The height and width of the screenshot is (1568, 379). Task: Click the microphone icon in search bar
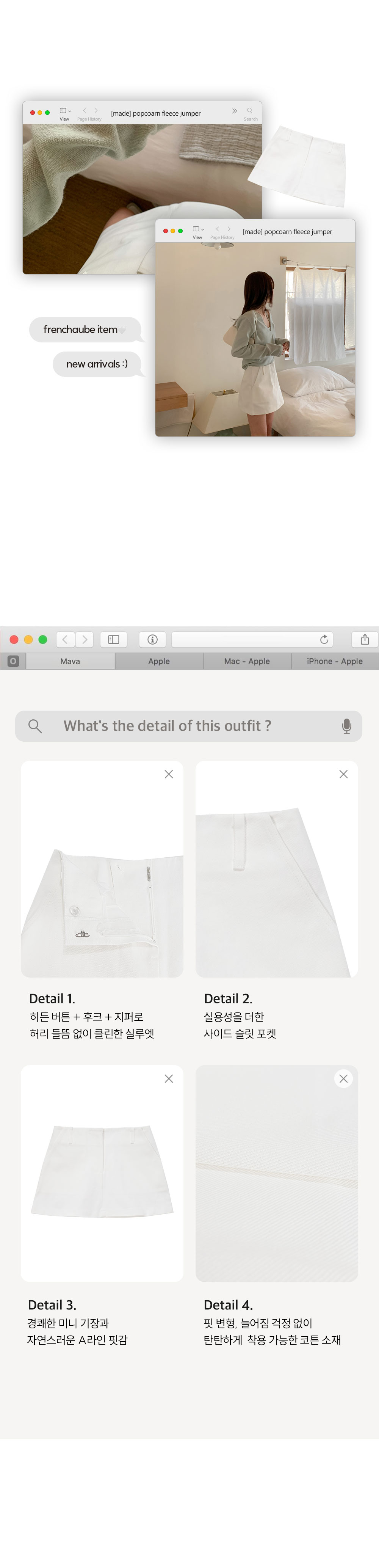(x=346, y=725)
